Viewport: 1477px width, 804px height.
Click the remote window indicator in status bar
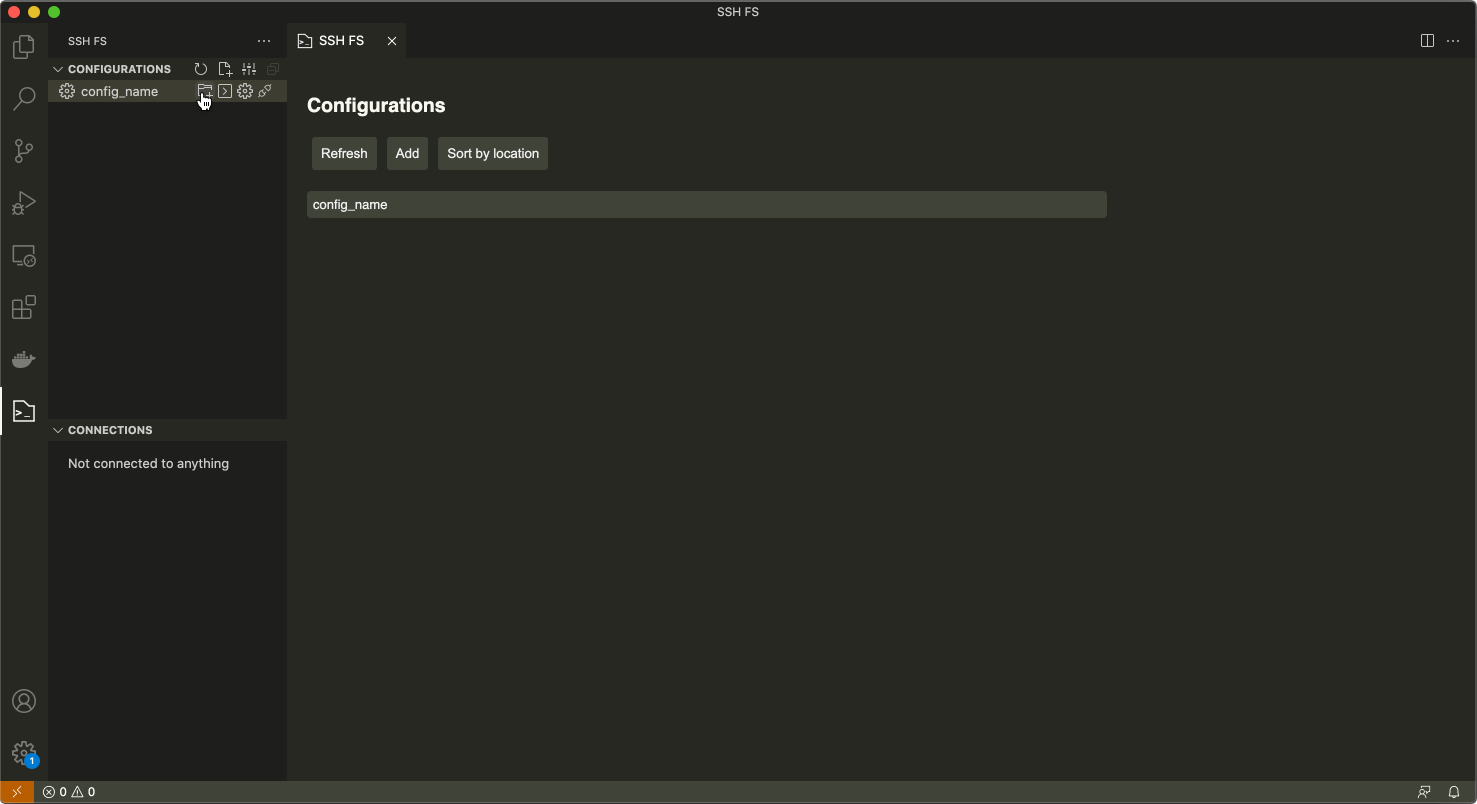[x=17, y=792]
